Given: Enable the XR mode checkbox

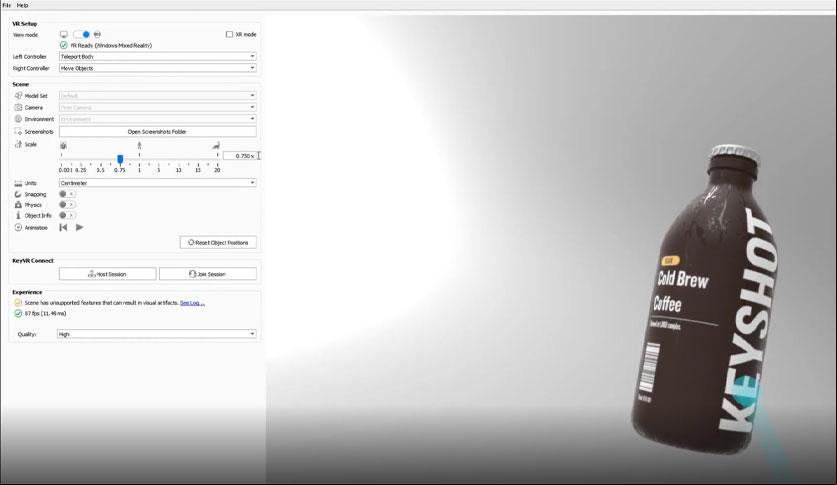Looking at the screenshot, I should click(x=230, y=34).
